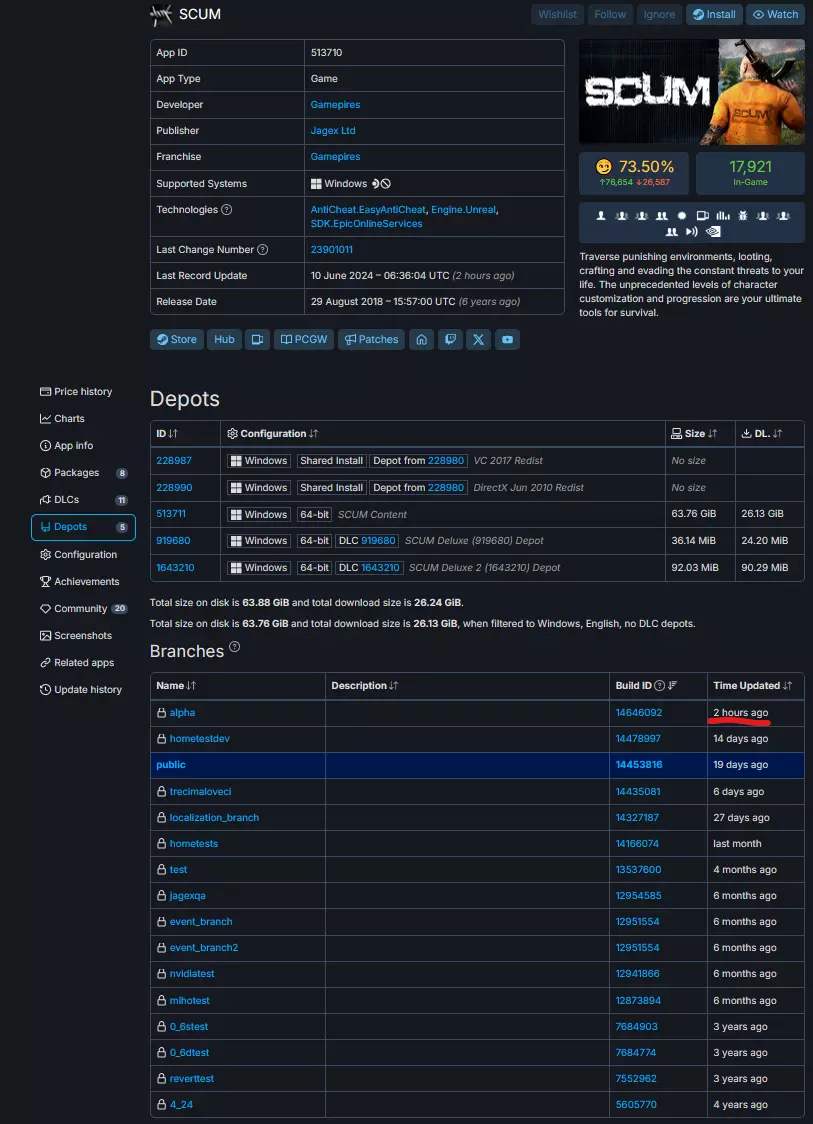Toggle Ignore for SCUM

point(659,14)
